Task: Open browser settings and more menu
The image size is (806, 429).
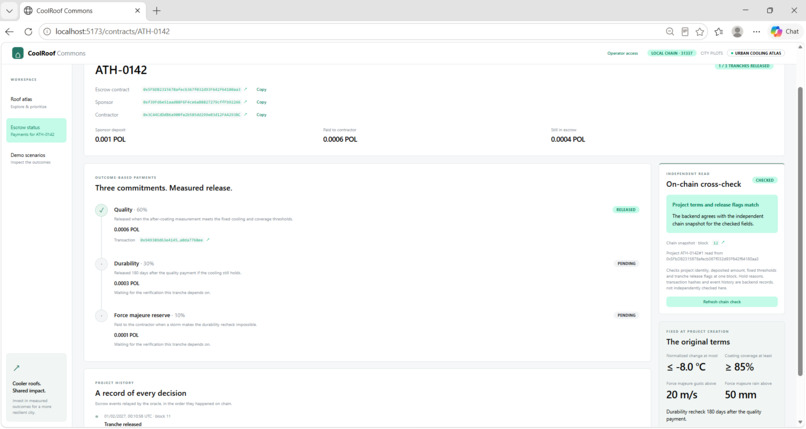Action: click(756, 31)
